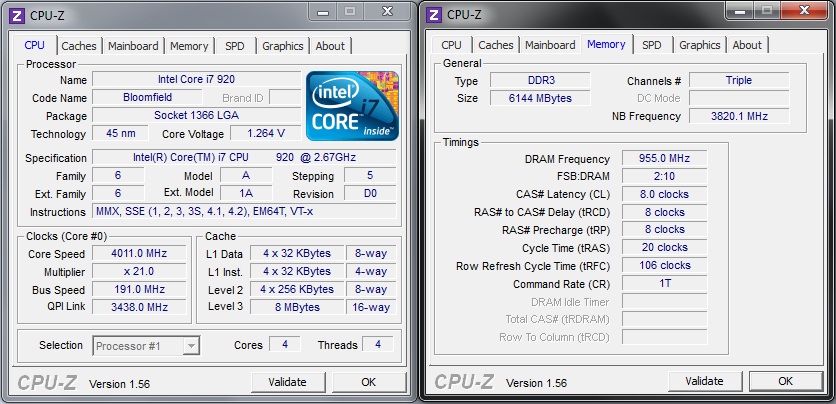
Task: Close the left CPU-Z window
Action: [388, 12]
